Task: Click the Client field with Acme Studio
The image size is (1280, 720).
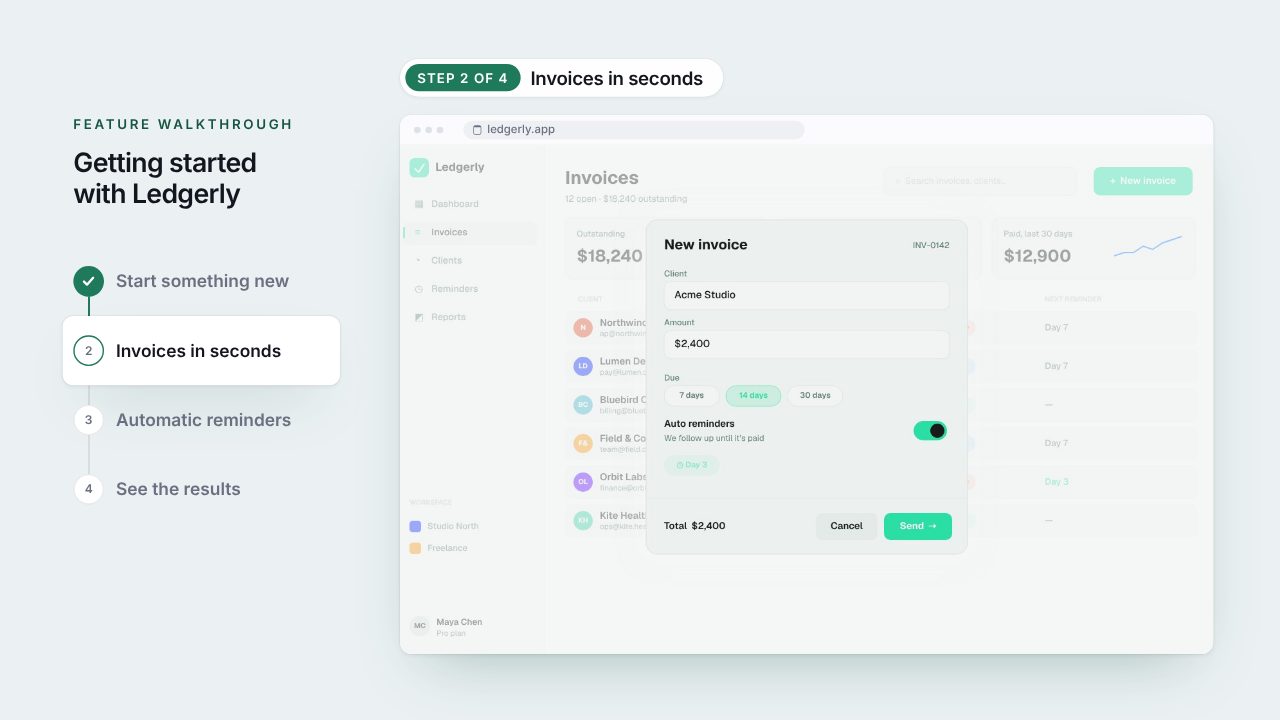Action: point(807,295)
